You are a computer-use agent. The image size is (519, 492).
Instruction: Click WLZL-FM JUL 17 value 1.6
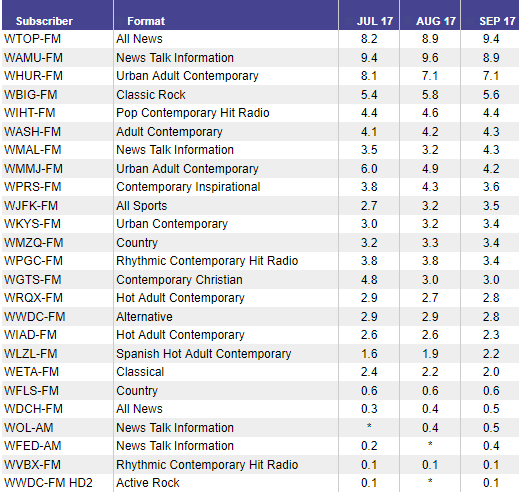pos(369,354)
